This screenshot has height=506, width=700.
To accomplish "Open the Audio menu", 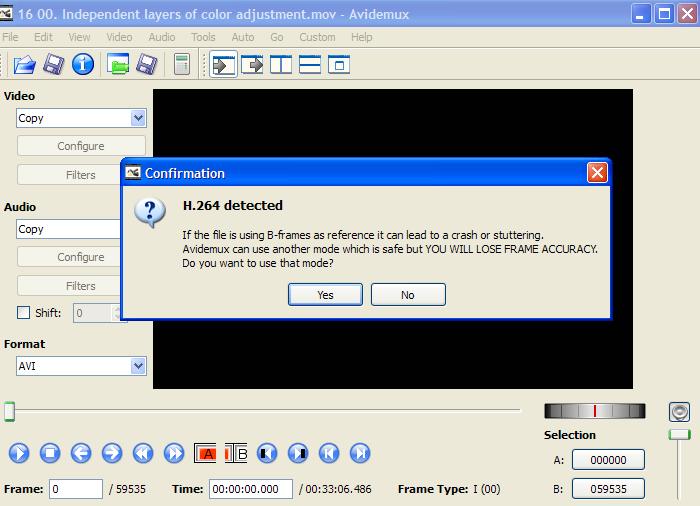I will tap(162, 37).
